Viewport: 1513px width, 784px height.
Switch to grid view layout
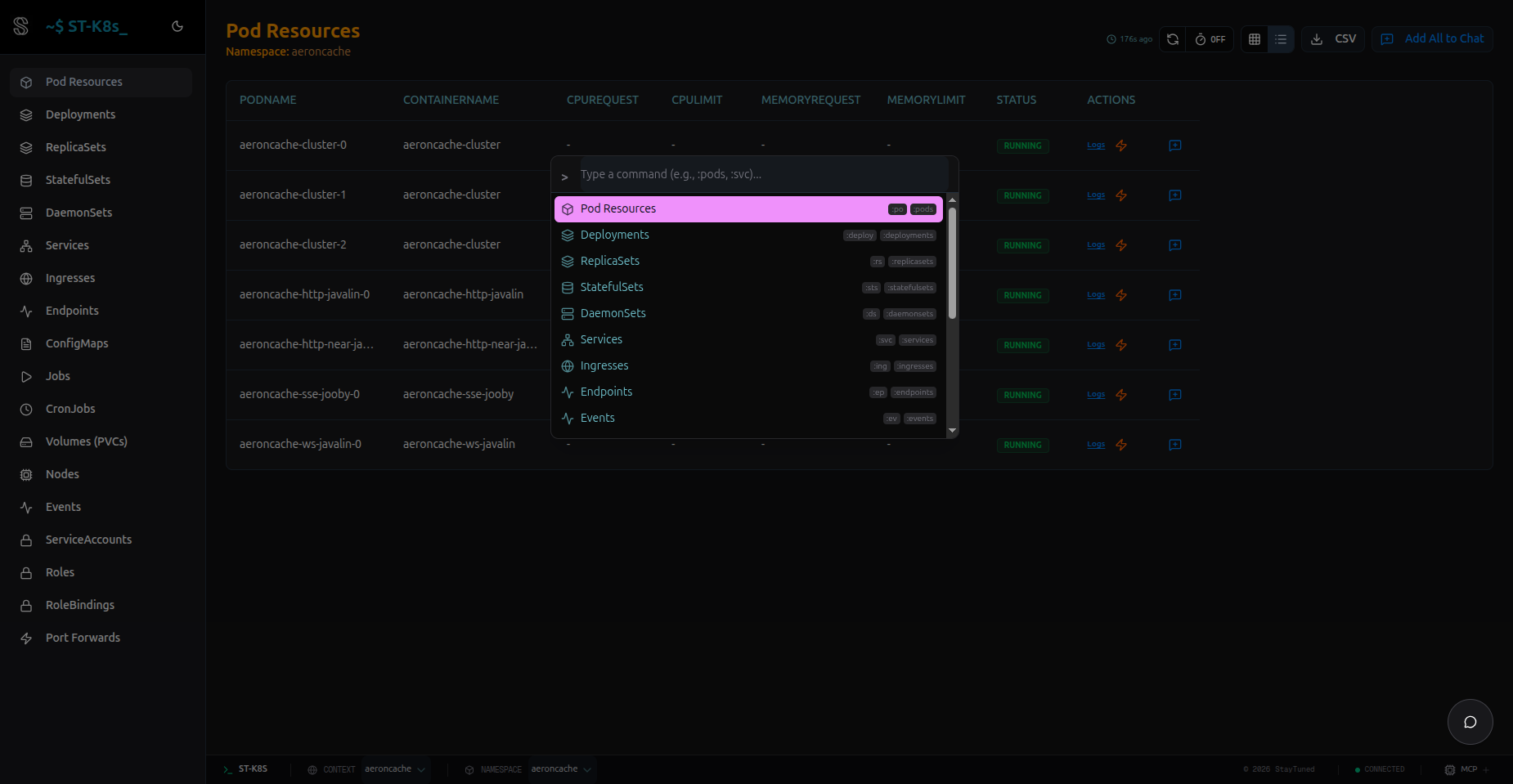point(1255,39)
